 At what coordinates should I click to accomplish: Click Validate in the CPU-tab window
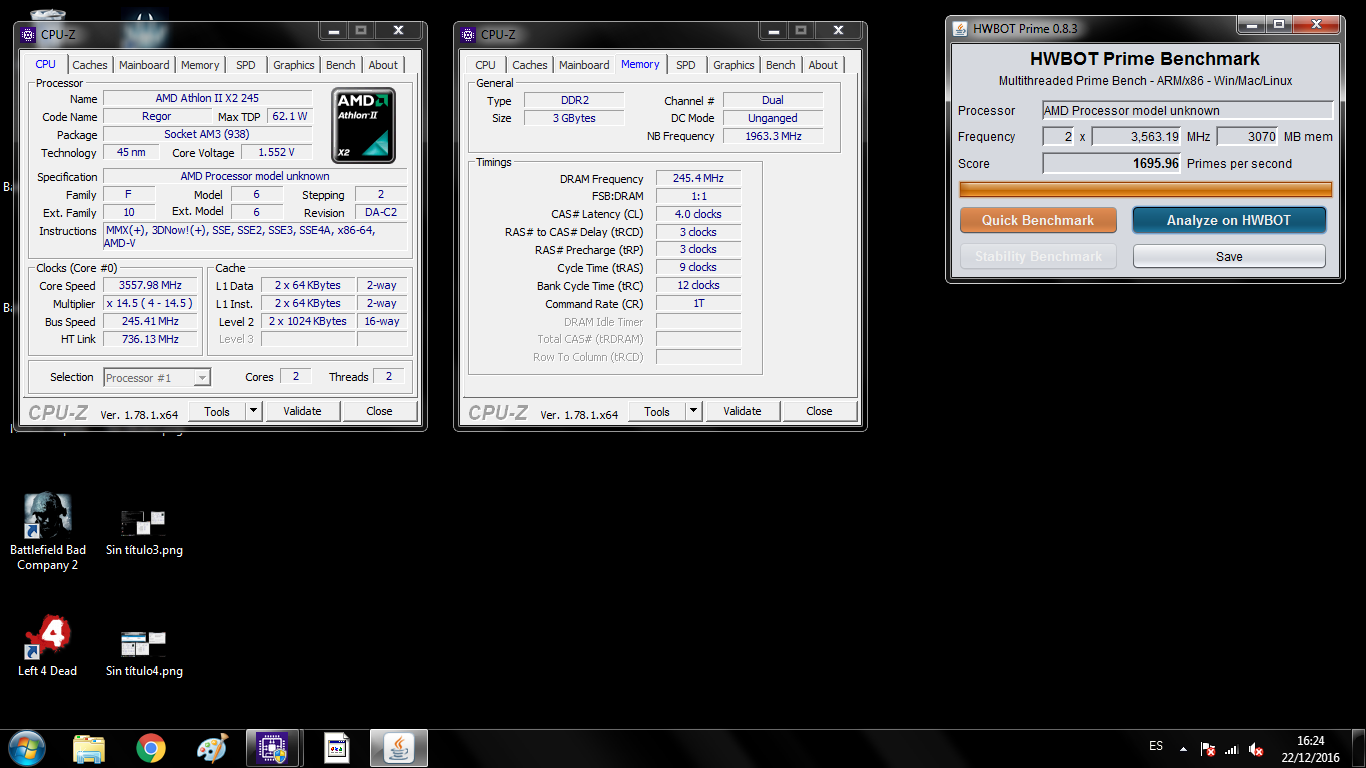(302, 411)
